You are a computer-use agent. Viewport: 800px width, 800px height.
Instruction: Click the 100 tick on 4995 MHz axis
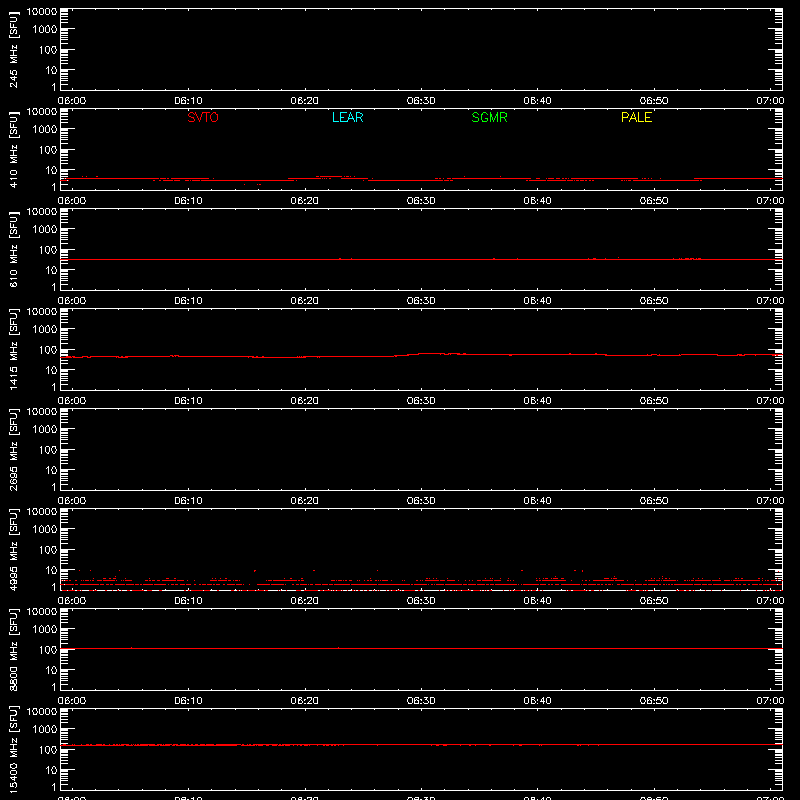click(48, 550)
